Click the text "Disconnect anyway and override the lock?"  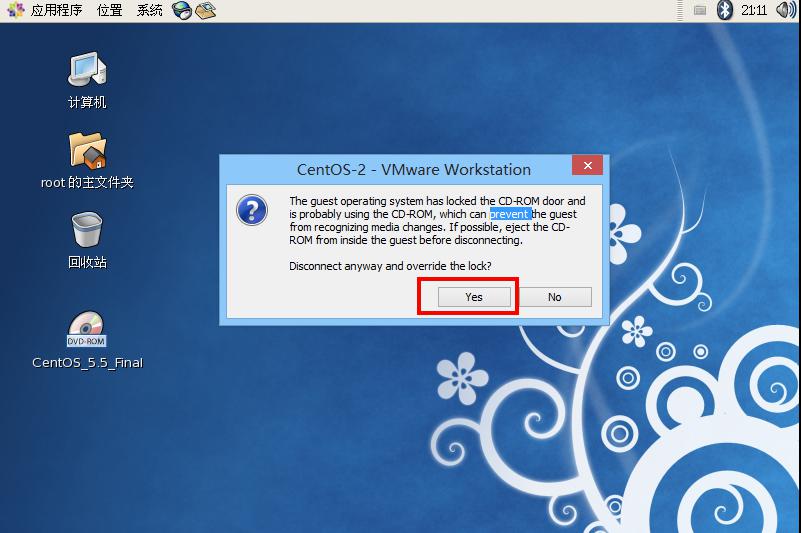pos(390,266)
